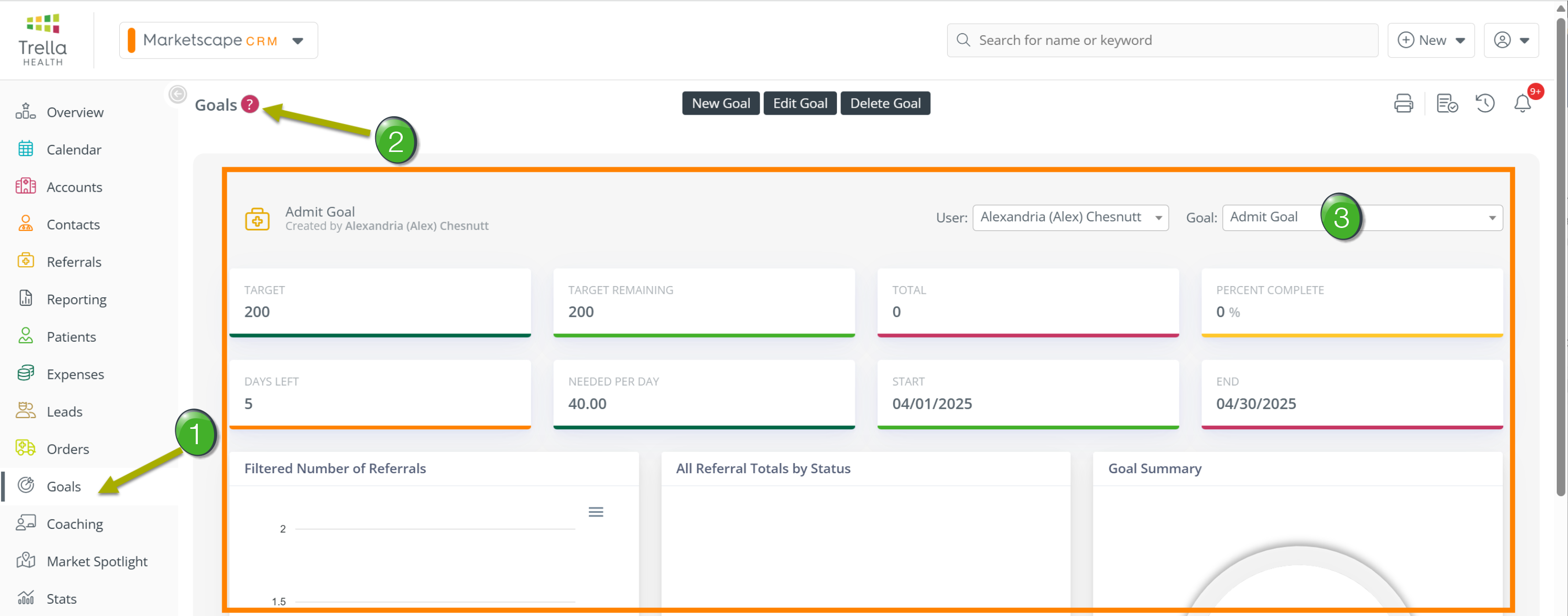The height and width of the screenshot is (616, 1568).
Task: Navigate to Coaching section
Action: coord(74,524)
